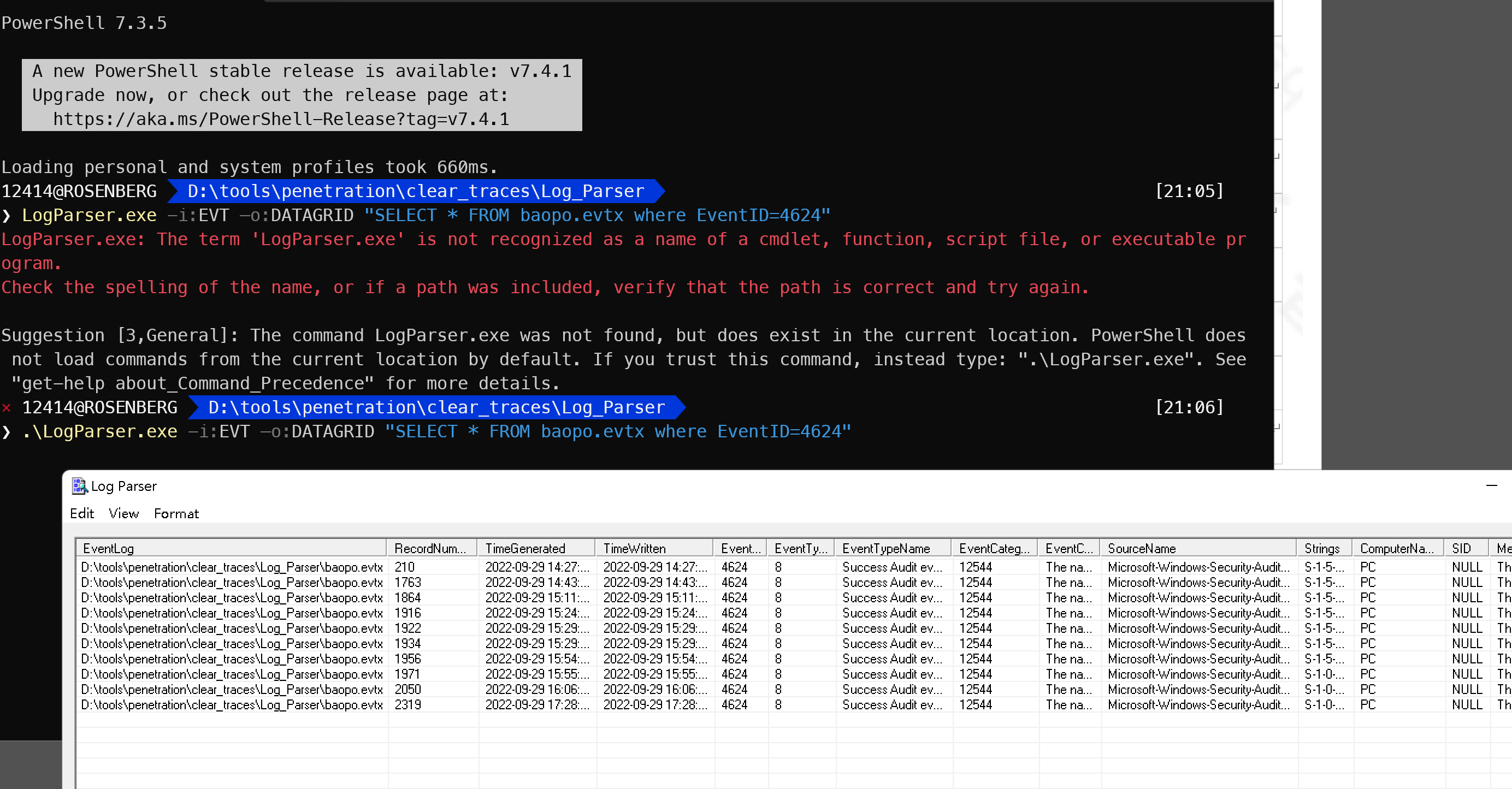Click the red X error status icon
The height and width of the screenshot is (789, 1512).
coord(7,407)
